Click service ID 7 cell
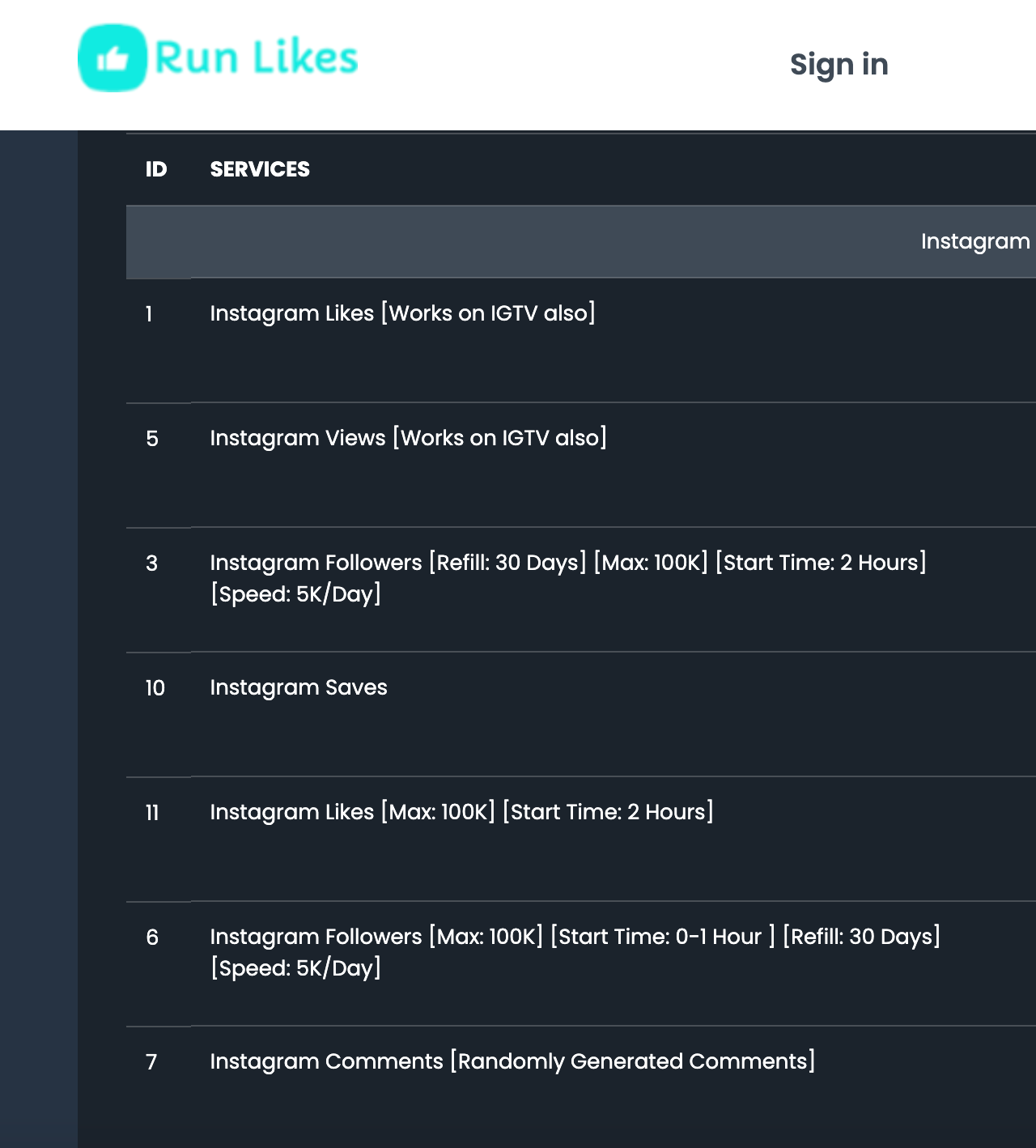 151,1062
